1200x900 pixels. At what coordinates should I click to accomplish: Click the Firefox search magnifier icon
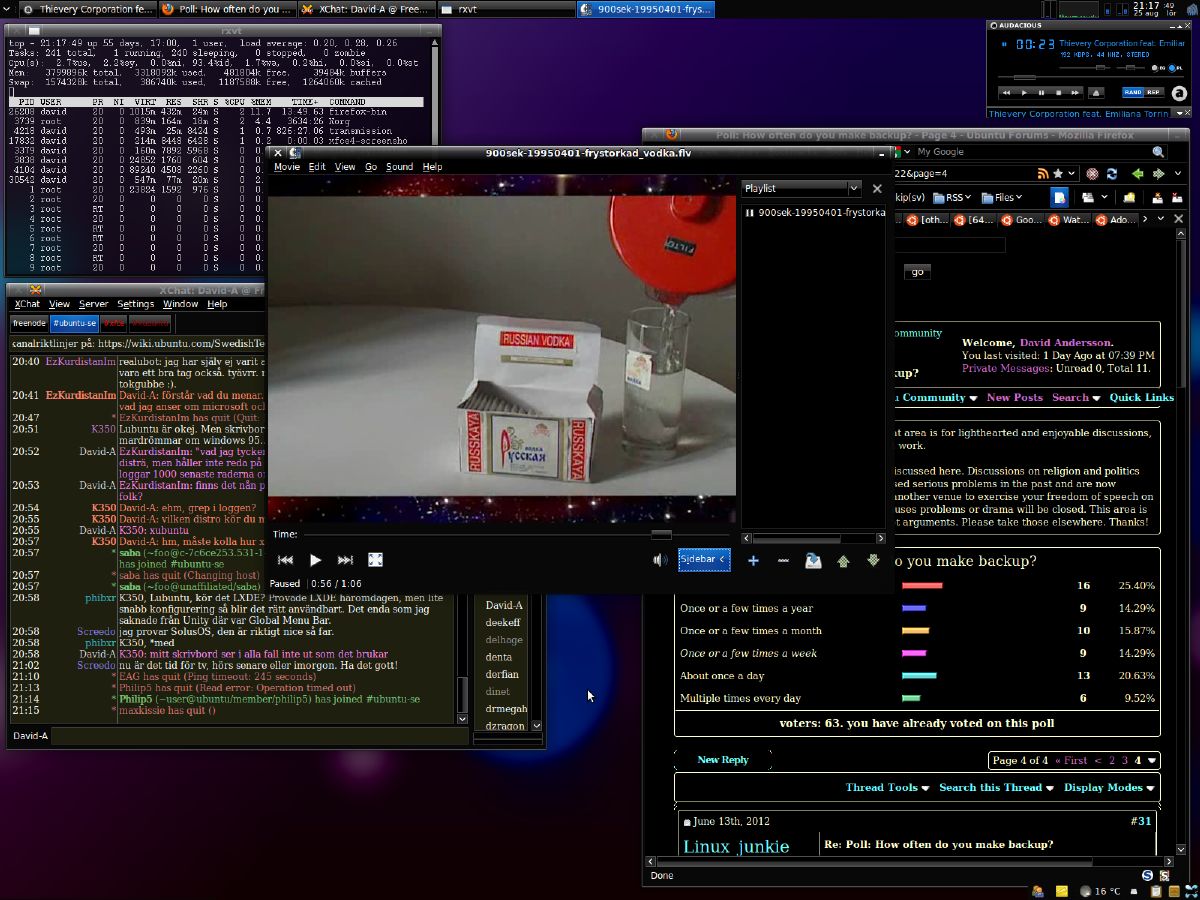click(x=1158, y=152)
